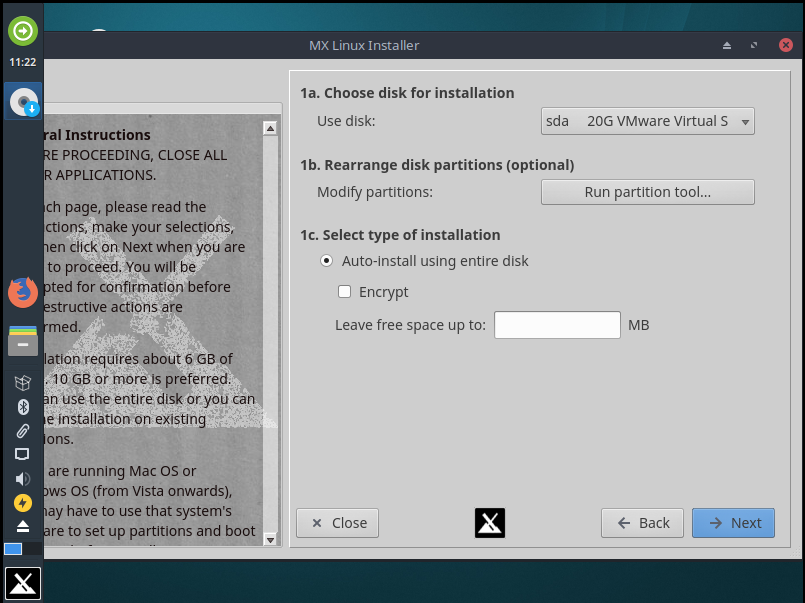The image size is (805, 603).
Task: Click the power manager lightning icon
Action: click(22, 502)
